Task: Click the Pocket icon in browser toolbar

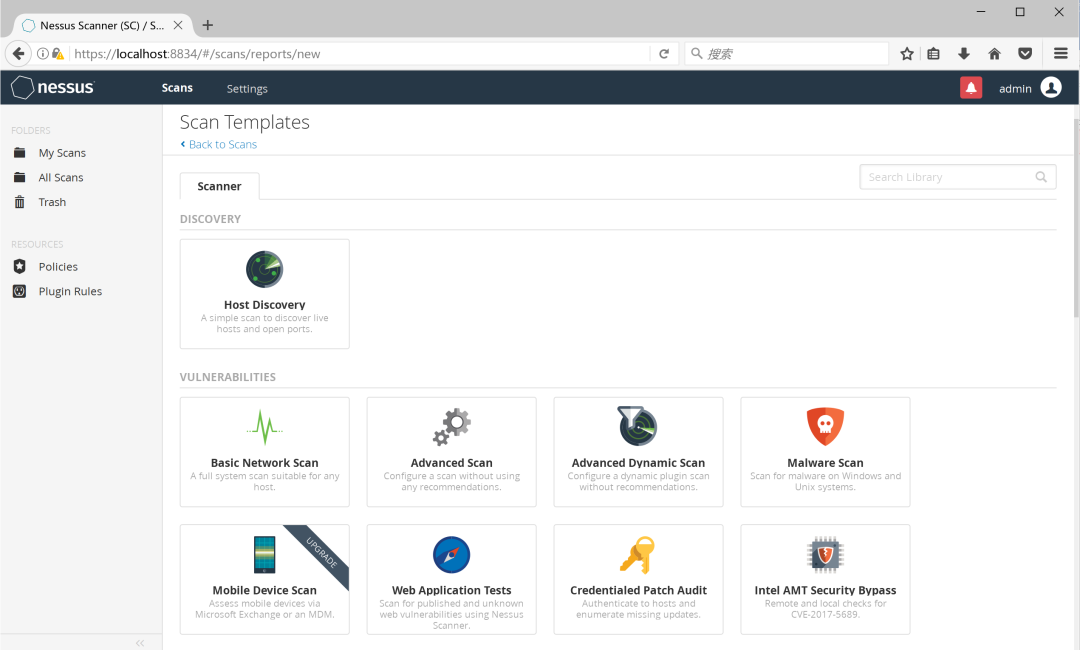Action: [x=1025, y=54]
